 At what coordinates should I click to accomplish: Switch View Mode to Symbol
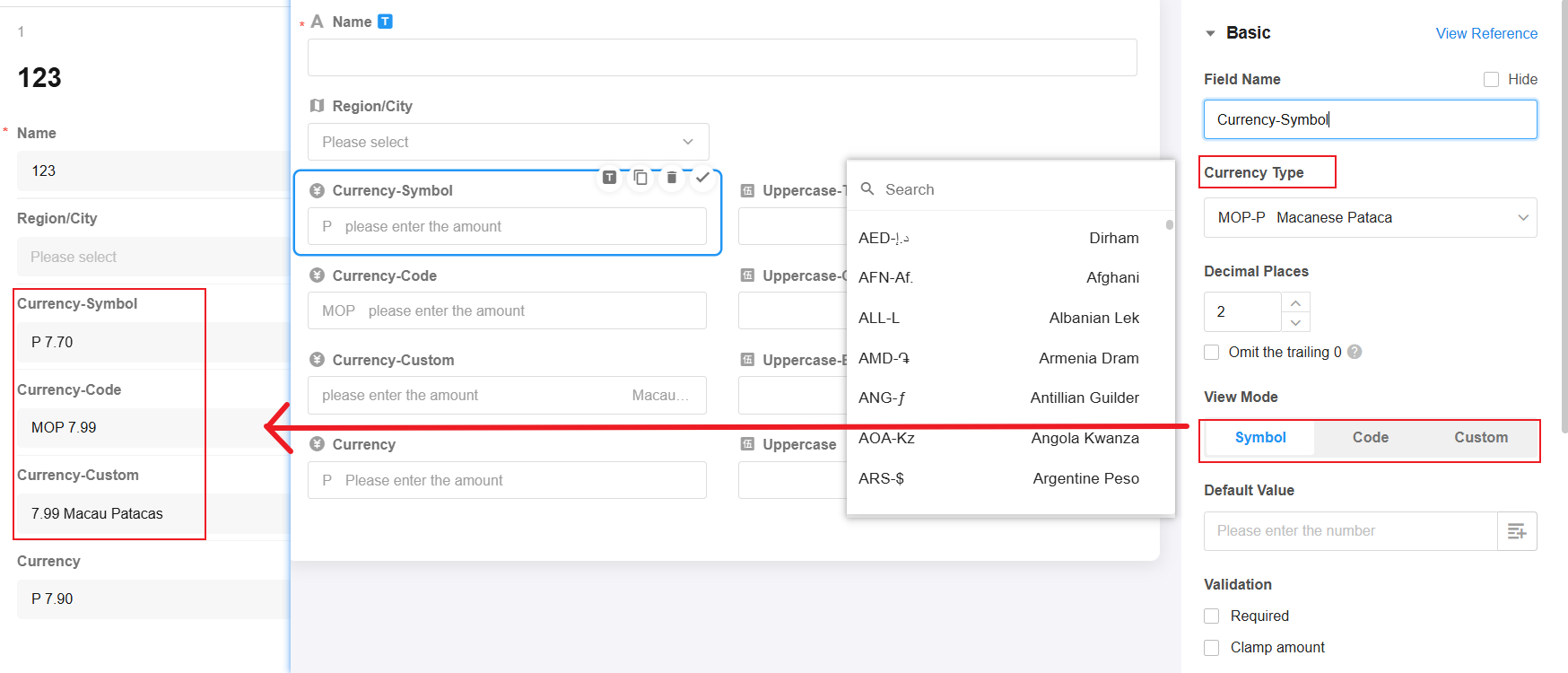coord(1260,437)
